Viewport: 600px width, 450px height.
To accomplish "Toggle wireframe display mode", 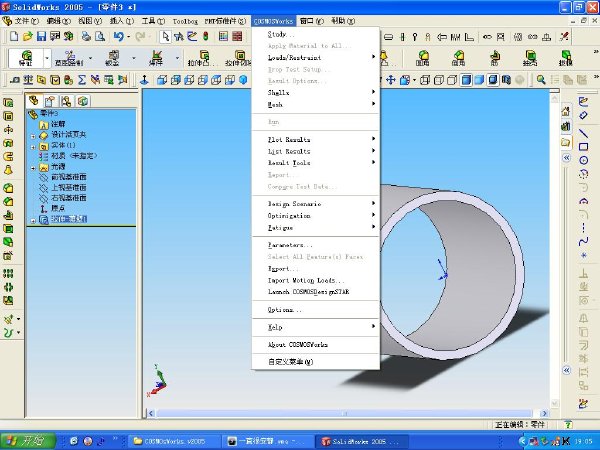I will click(425, 80).
